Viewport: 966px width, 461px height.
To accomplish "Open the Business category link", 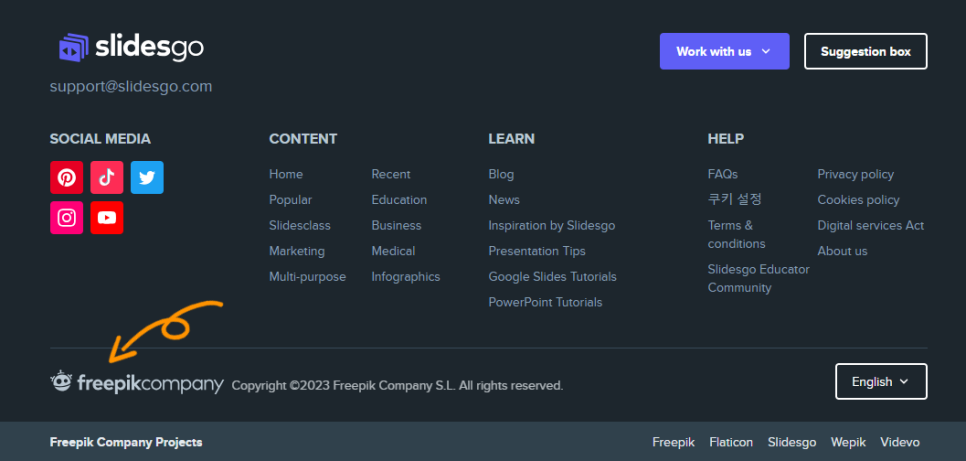I will pyautogui.click(x=396, y=226).
